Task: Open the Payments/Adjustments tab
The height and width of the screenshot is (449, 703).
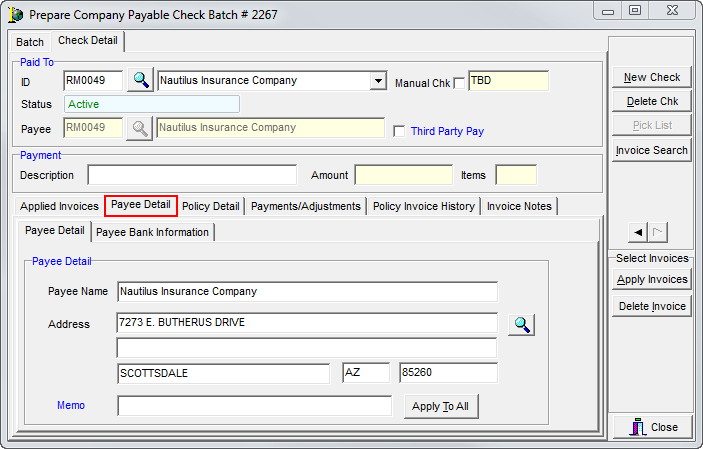Action: coord(305,206)
